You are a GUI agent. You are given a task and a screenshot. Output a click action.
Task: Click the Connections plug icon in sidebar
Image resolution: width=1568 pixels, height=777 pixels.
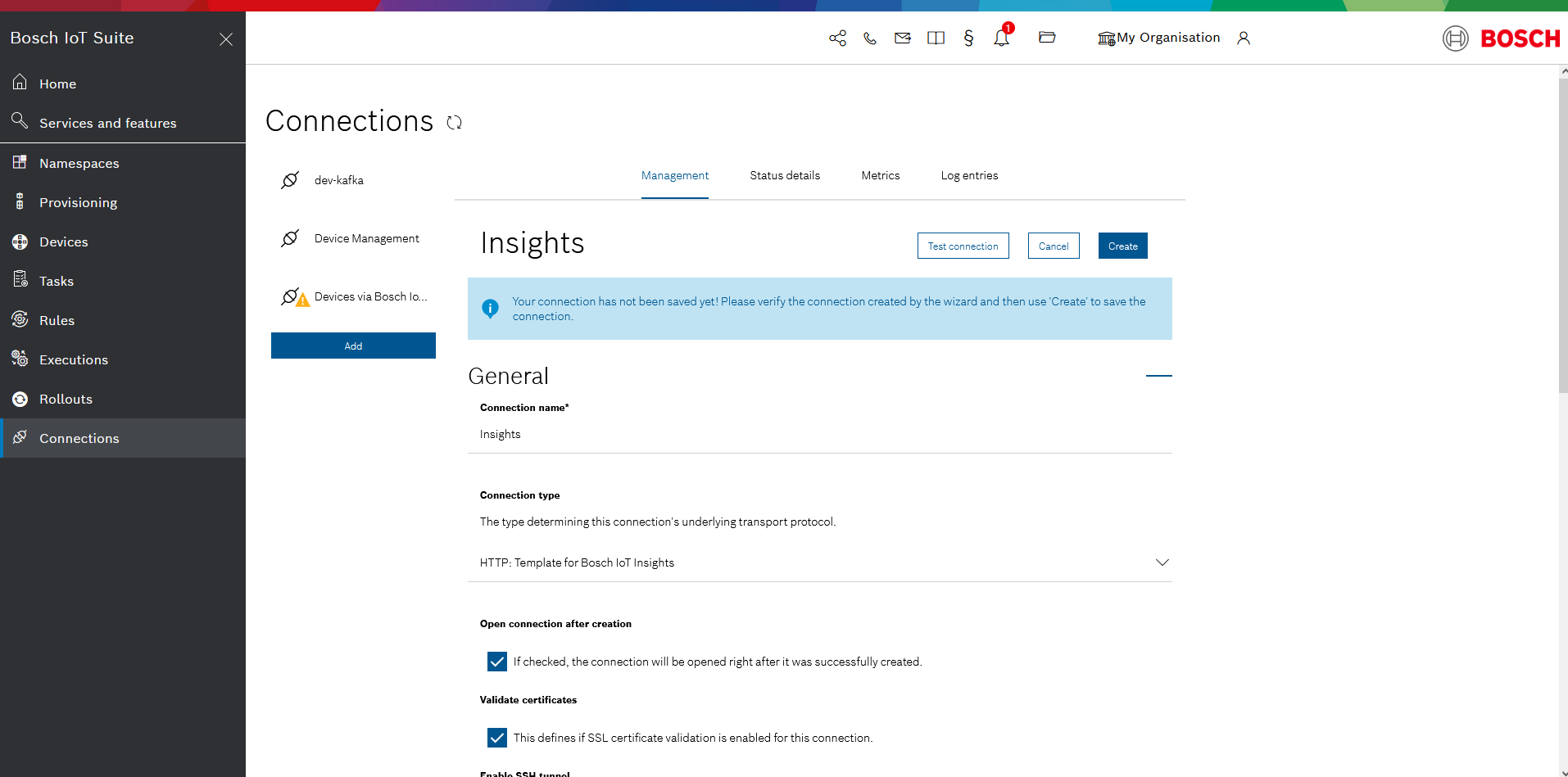tap(20, 437)
